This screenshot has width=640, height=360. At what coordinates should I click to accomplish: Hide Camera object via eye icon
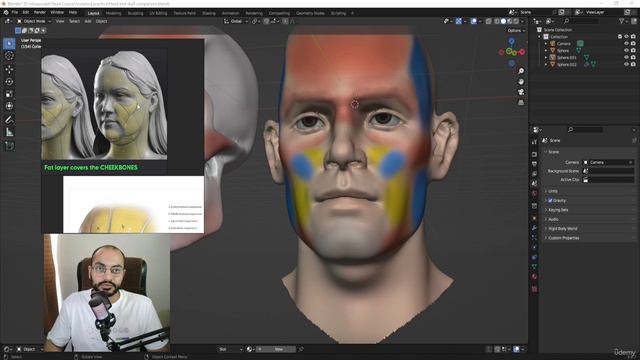[x=627, y=44]
